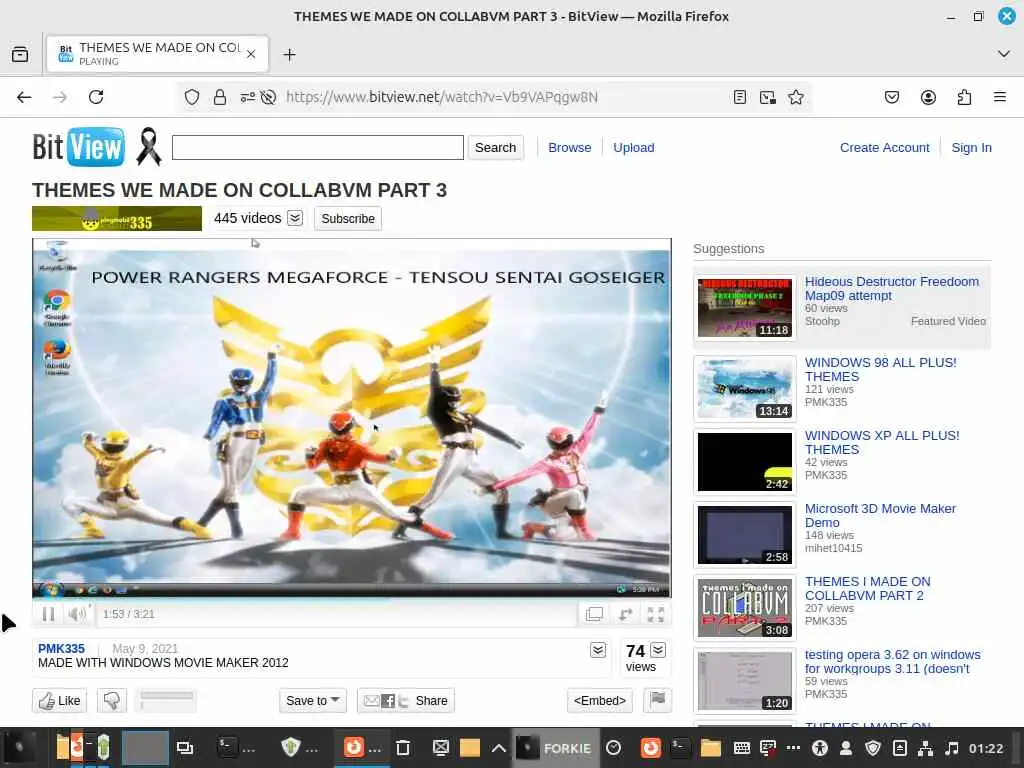Open network icon in system tray
This screenshot has width=1024, height=768.
pos(925,748)
